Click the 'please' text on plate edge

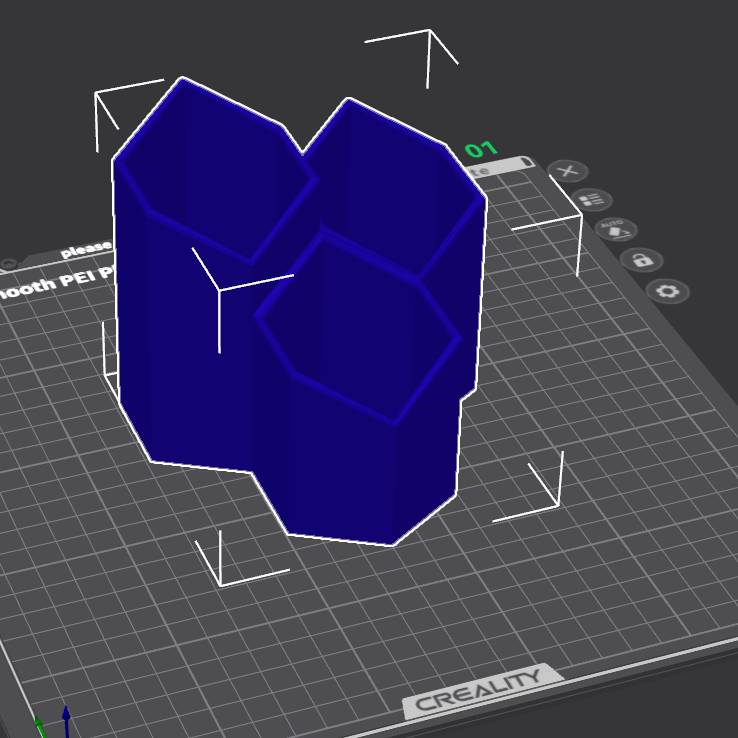point(85,249)
